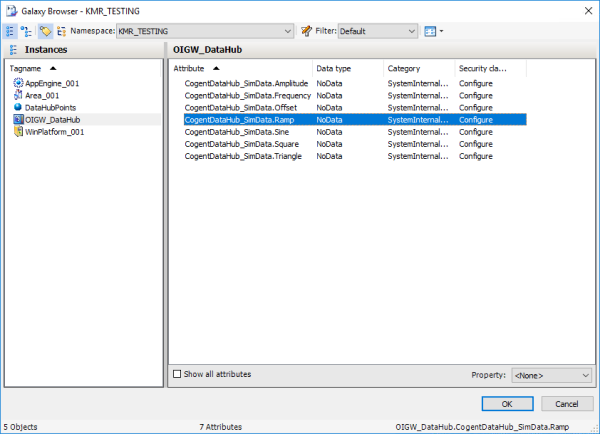
Task: Select AppEngine_001 in the instances list
Action: tap(52, 83)
